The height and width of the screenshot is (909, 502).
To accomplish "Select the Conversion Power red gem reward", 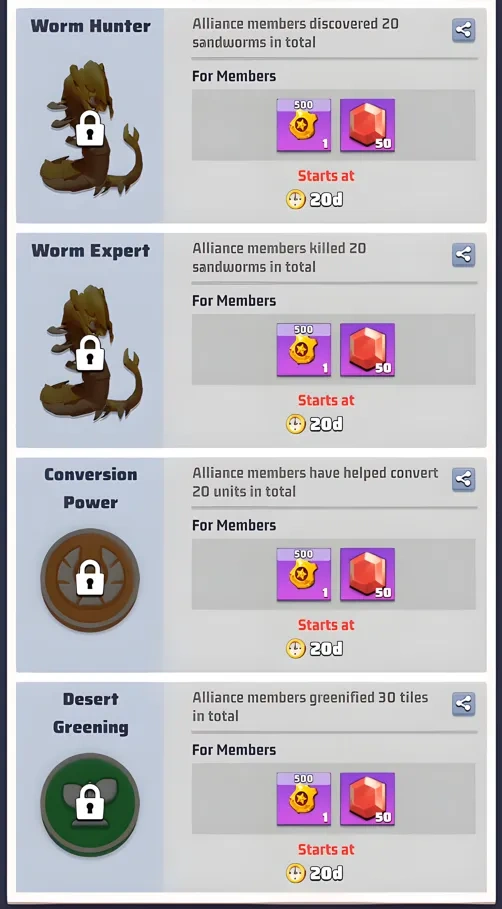I will tap(368, 575).
